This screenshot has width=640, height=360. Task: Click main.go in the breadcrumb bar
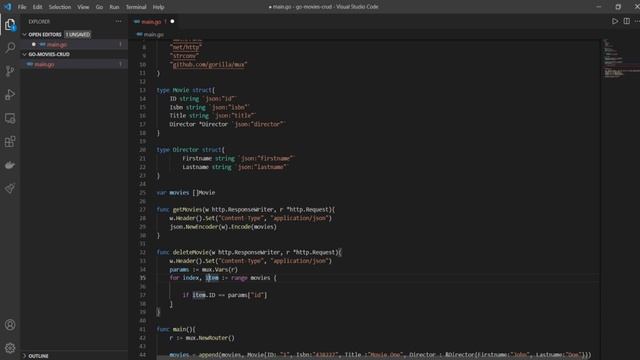click(x=154, y=35)
